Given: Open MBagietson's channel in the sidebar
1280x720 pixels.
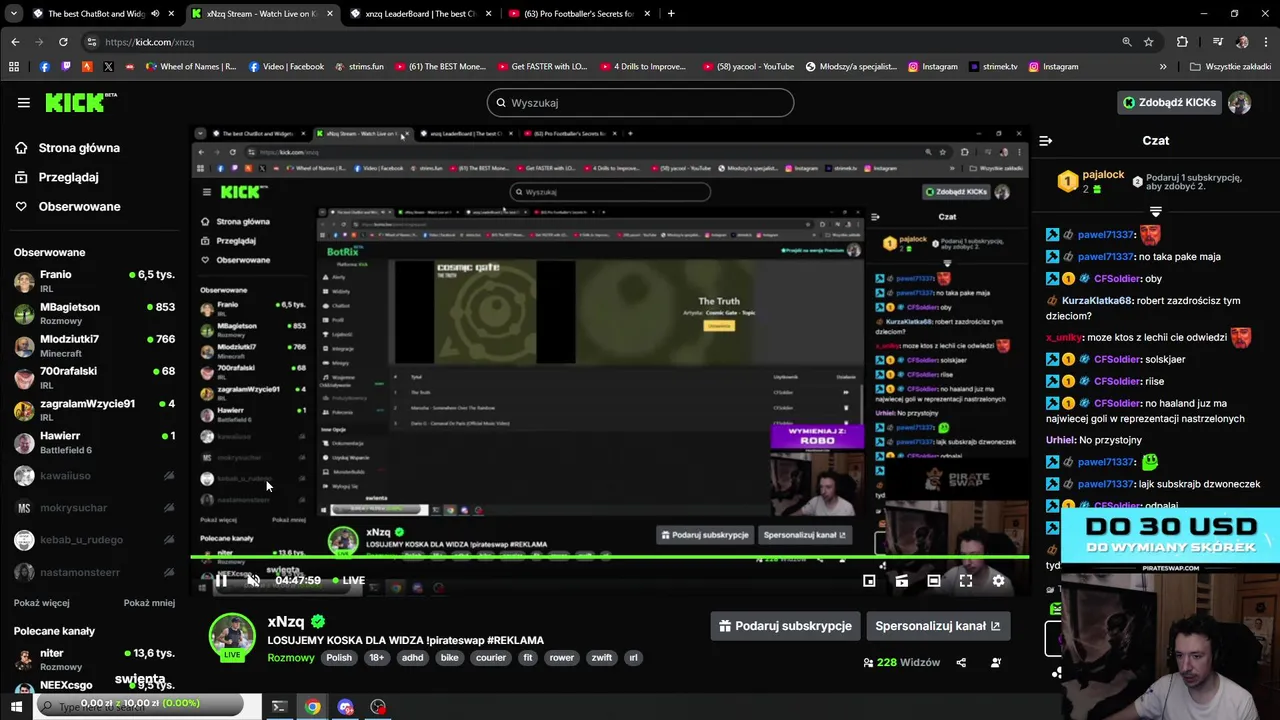Looking at the screenshot, I should coord(95,313).
